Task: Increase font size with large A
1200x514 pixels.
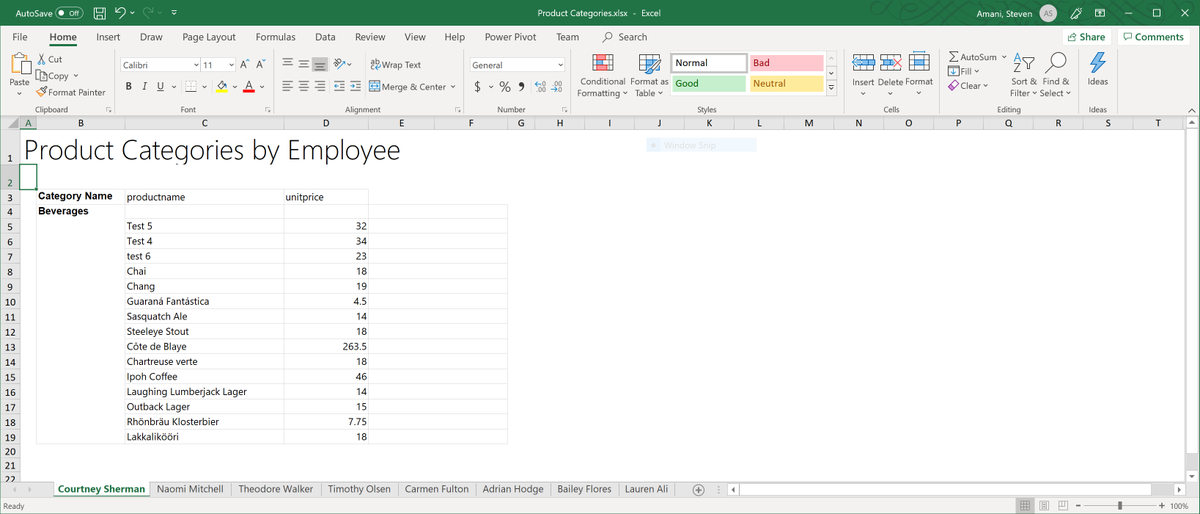Action: click(246, 65)
